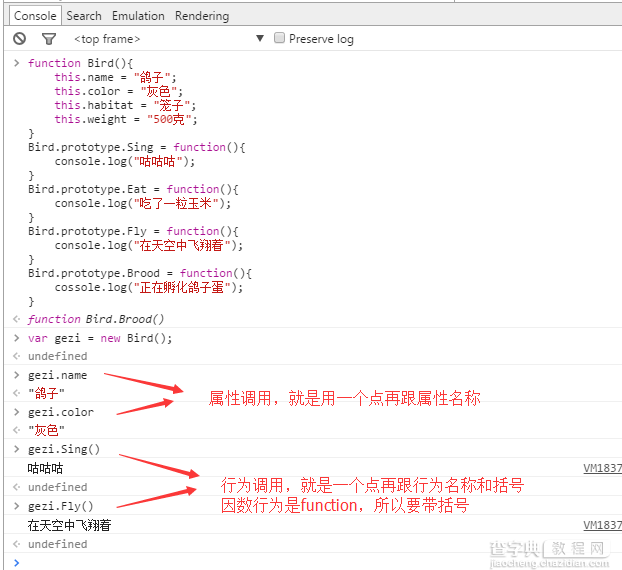Open the Emulation tab
622x570 pixels.
pos(138,16)
